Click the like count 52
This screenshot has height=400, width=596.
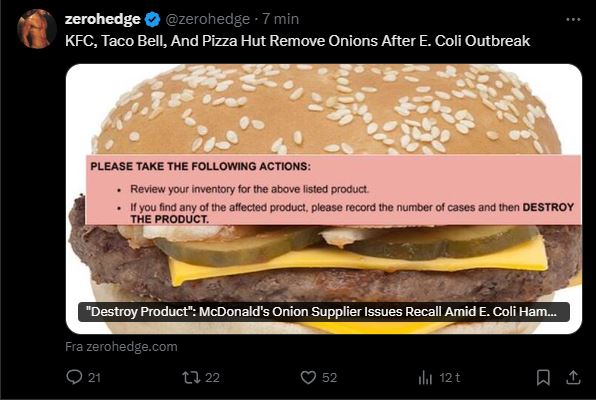pos(330,378)
